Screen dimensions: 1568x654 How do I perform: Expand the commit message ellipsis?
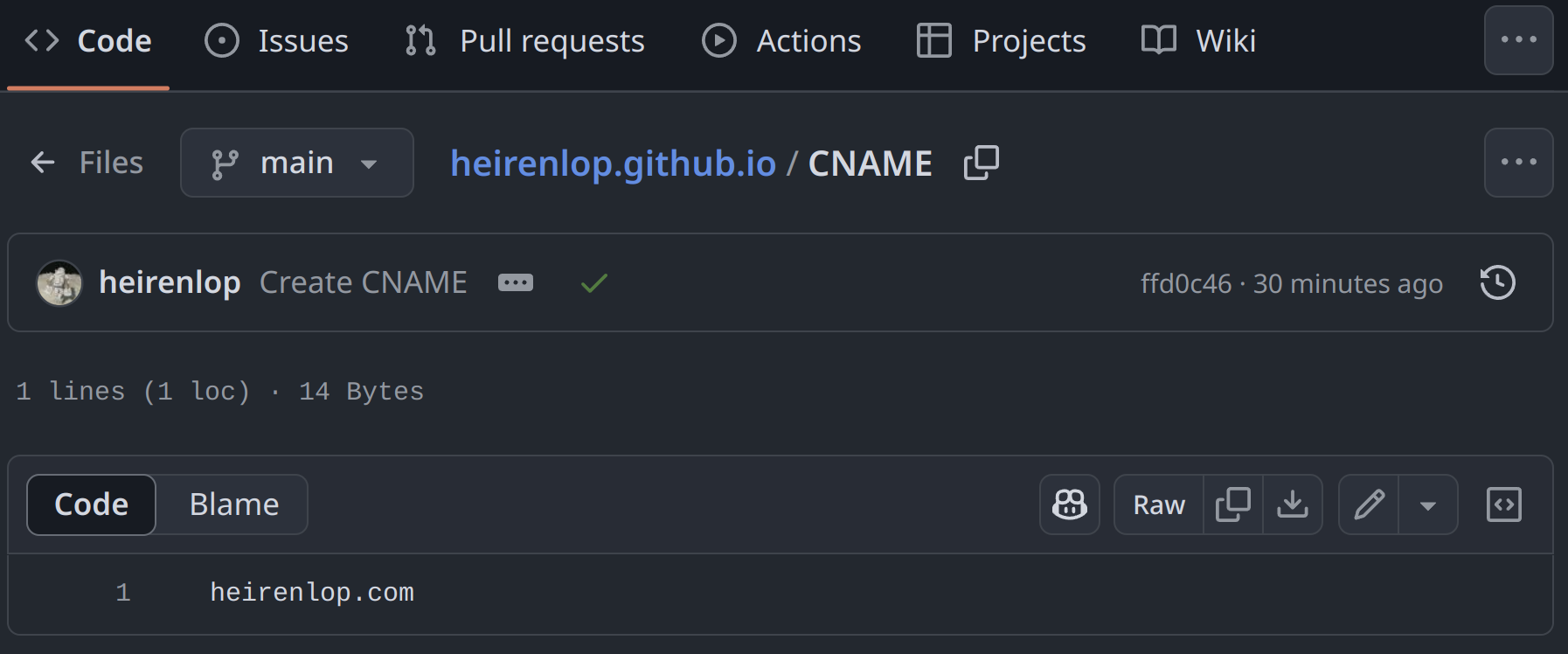[x=516, y=282]
